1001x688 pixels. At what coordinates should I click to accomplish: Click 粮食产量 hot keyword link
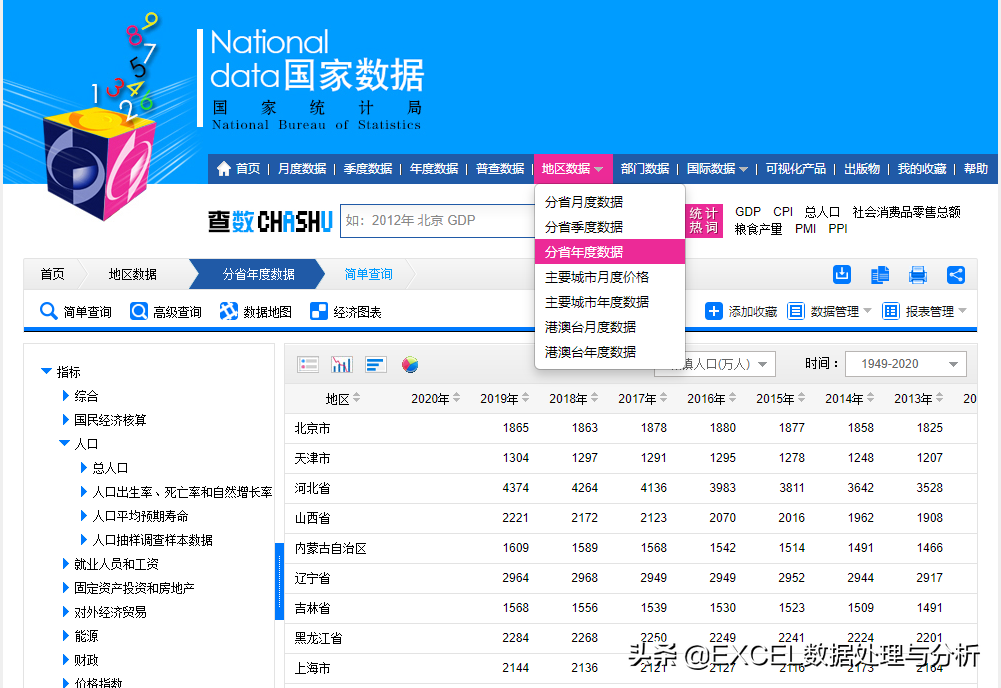pyautogui.click(x=758, y=228)
